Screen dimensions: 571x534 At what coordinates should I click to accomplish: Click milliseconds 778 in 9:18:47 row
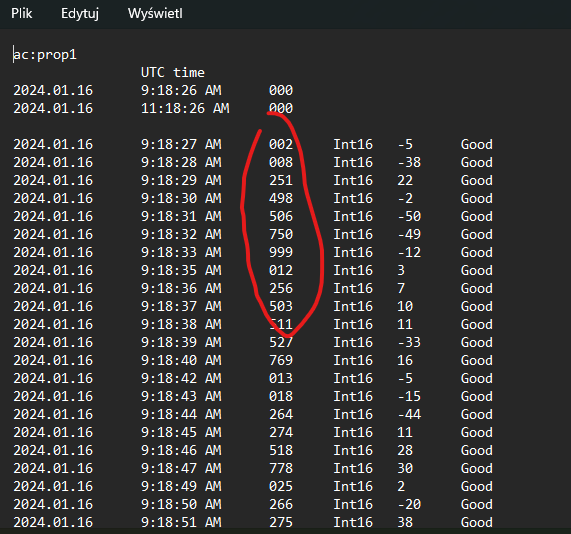pos(281,468)
